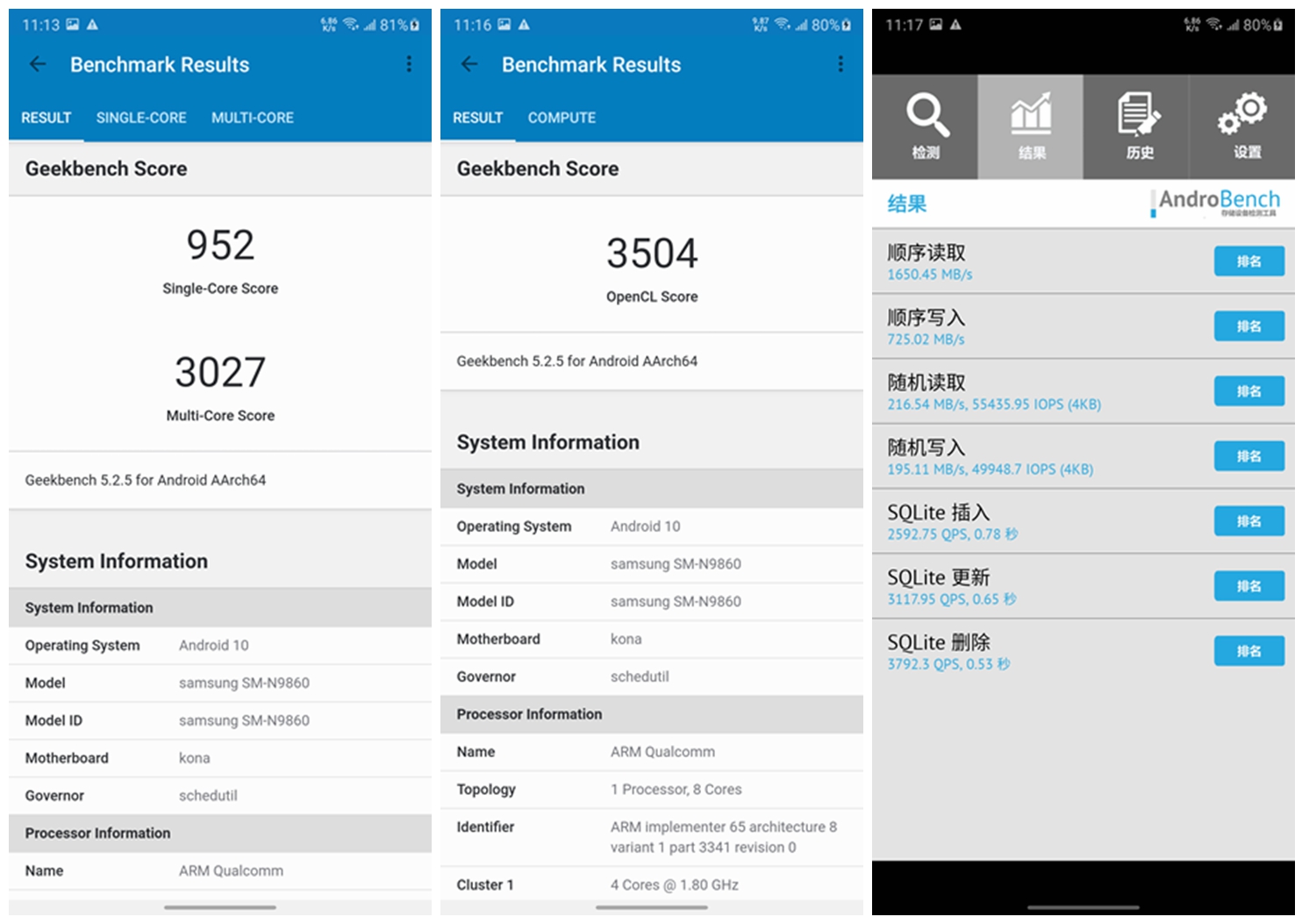Tap the 3792.3 QPS, 0.53 秒 value
The image size is (1302, 924).
[948, 664]
